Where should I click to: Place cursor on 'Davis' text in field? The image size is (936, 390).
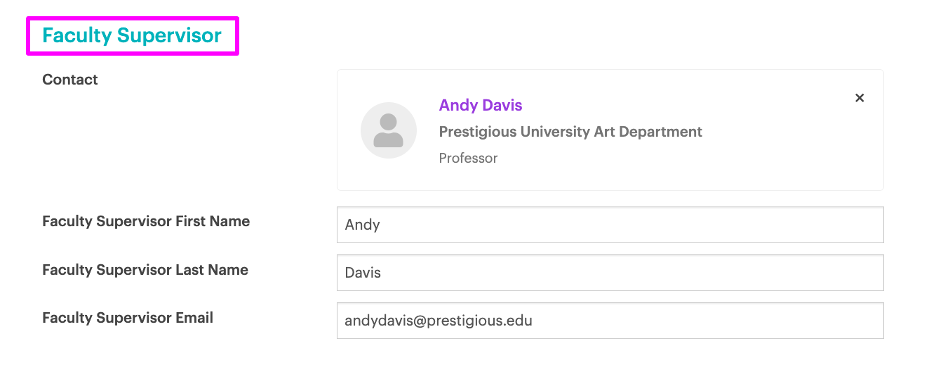[x=363, y=273]
